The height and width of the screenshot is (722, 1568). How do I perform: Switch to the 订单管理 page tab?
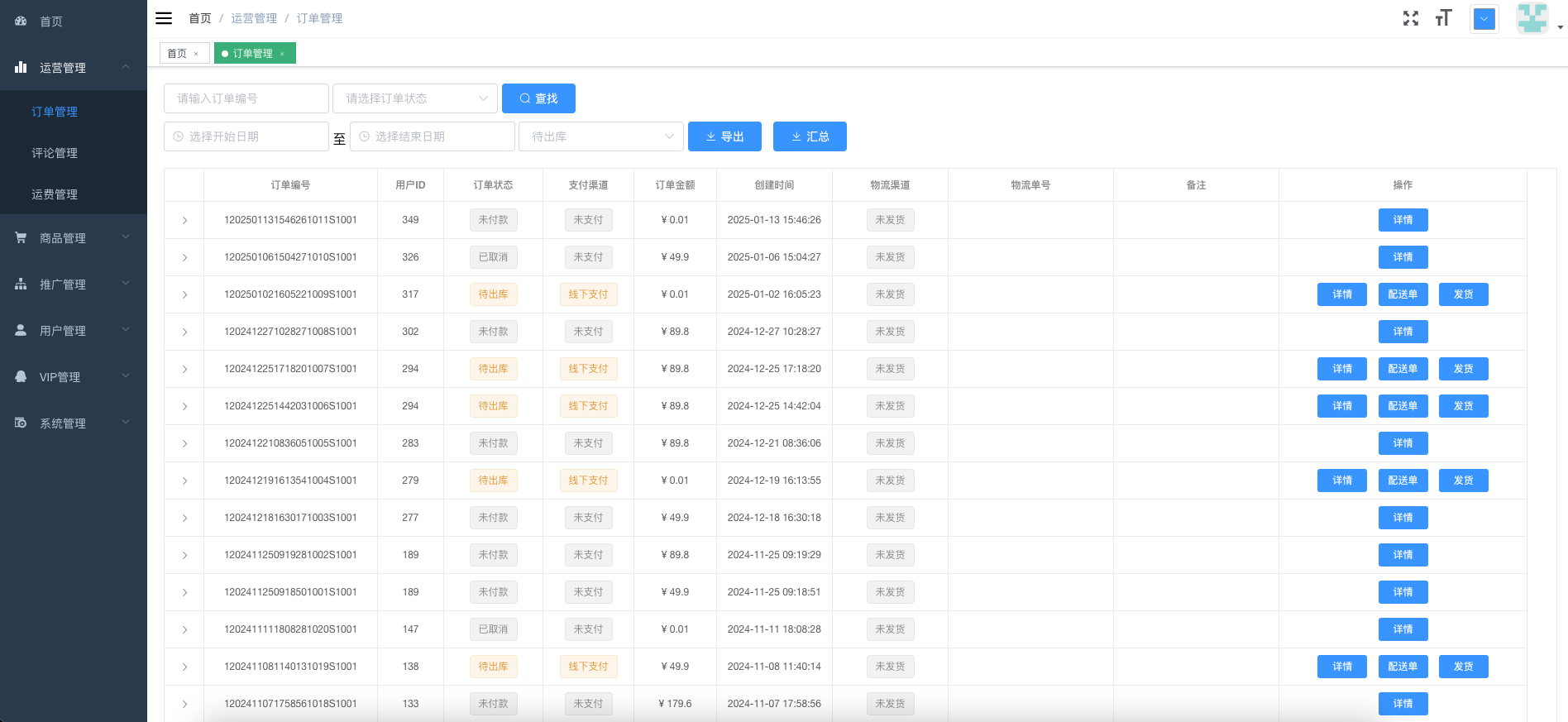tap(255, 54)
